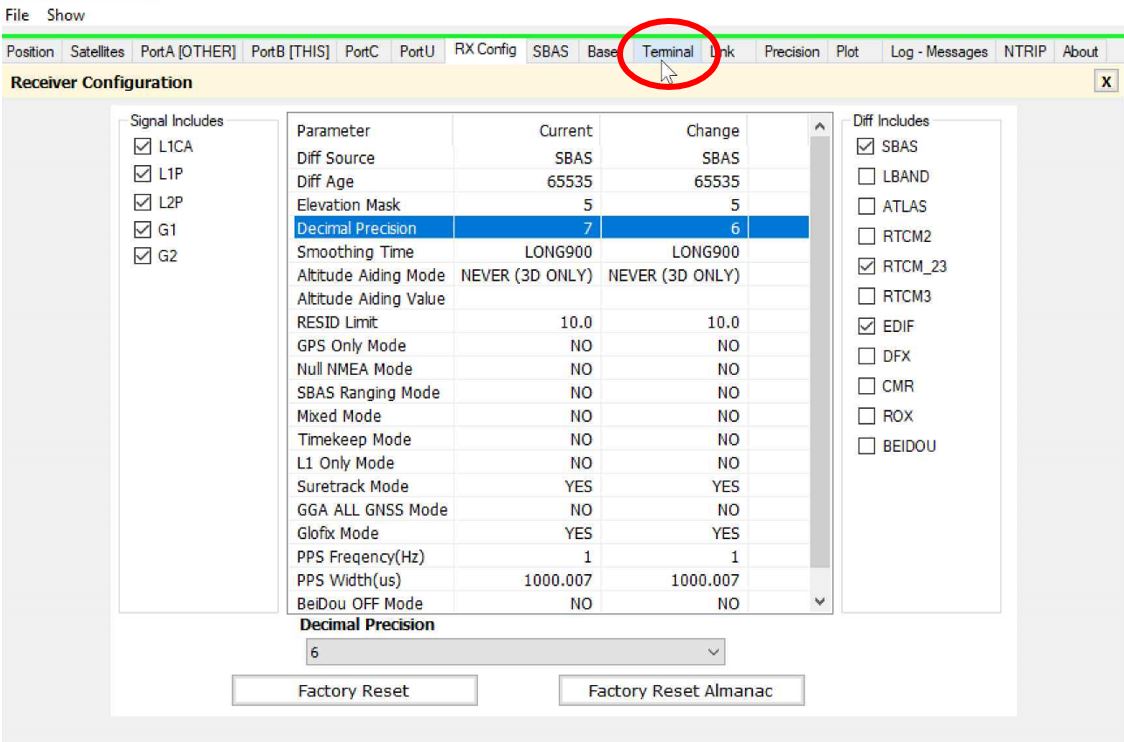Check the BEIDOU diff option
This screenshot has height=742, width=1124.
866,446
